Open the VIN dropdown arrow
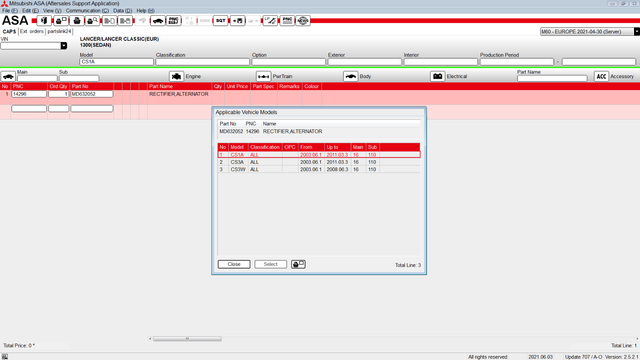640x360 pixels. point(64,46)
